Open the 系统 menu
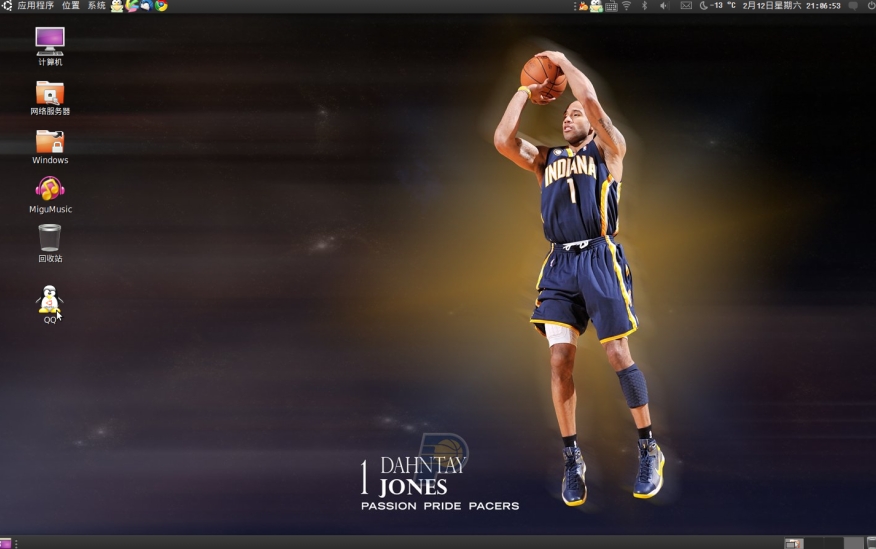This screenshot has height=549, width=876. 96,6
